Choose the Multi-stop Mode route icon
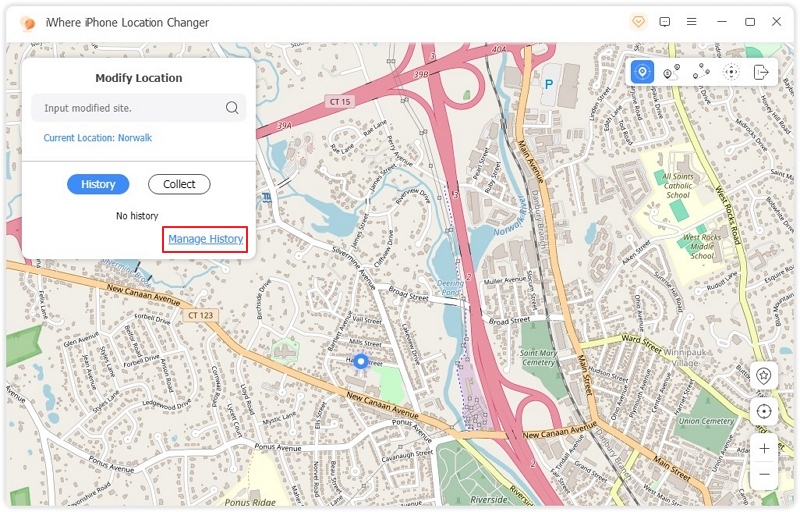This screenshot has height=512, width=800. pyautogui.click(x=701, y=72)
